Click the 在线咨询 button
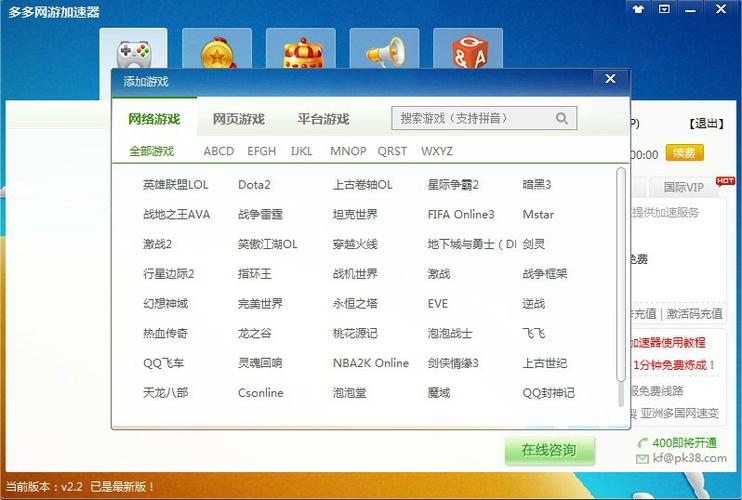742x500 pixels. click(x=549, y=450)
